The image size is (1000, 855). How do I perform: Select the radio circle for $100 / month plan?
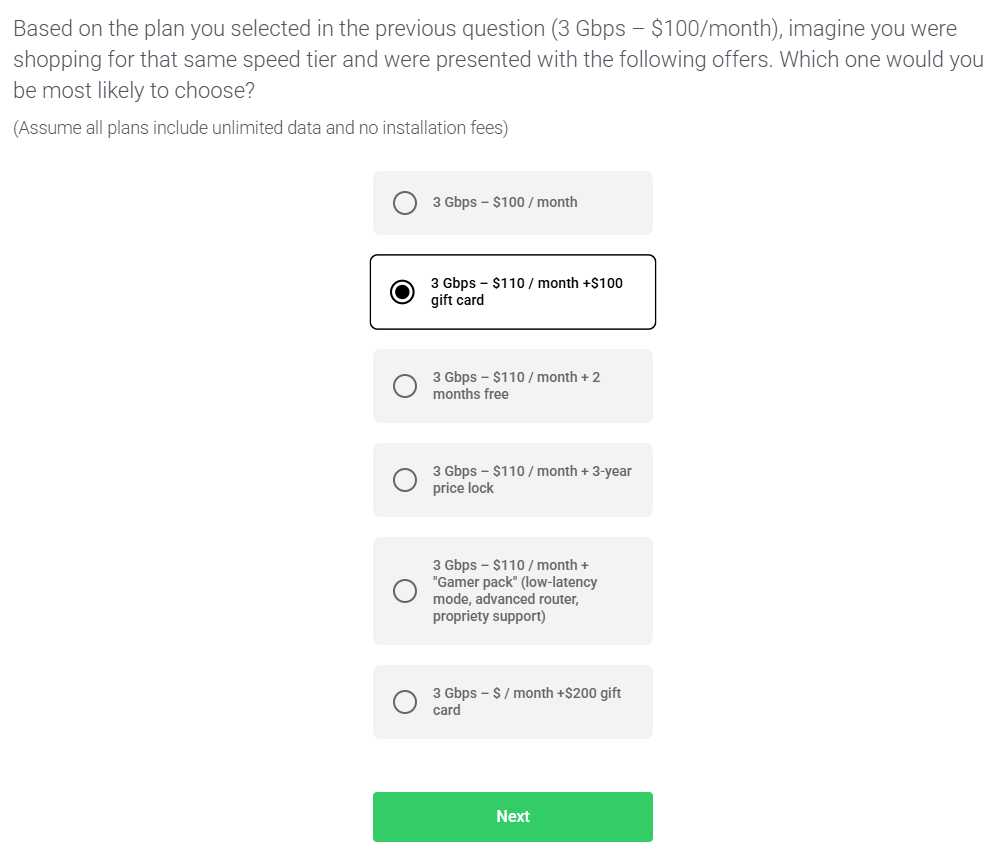(404, 203)
